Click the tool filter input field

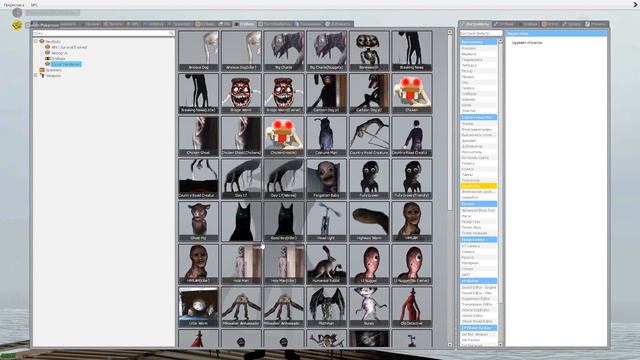point(481,33)
